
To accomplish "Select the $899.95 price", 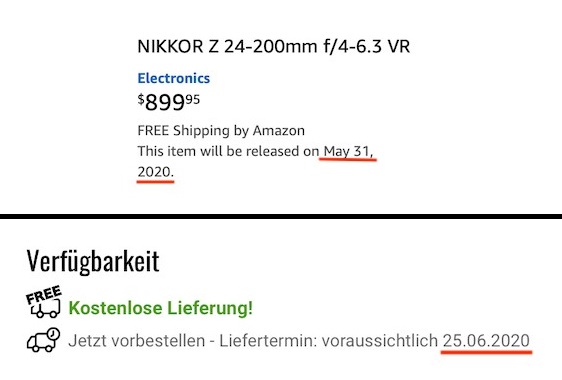I will point(168,103).
